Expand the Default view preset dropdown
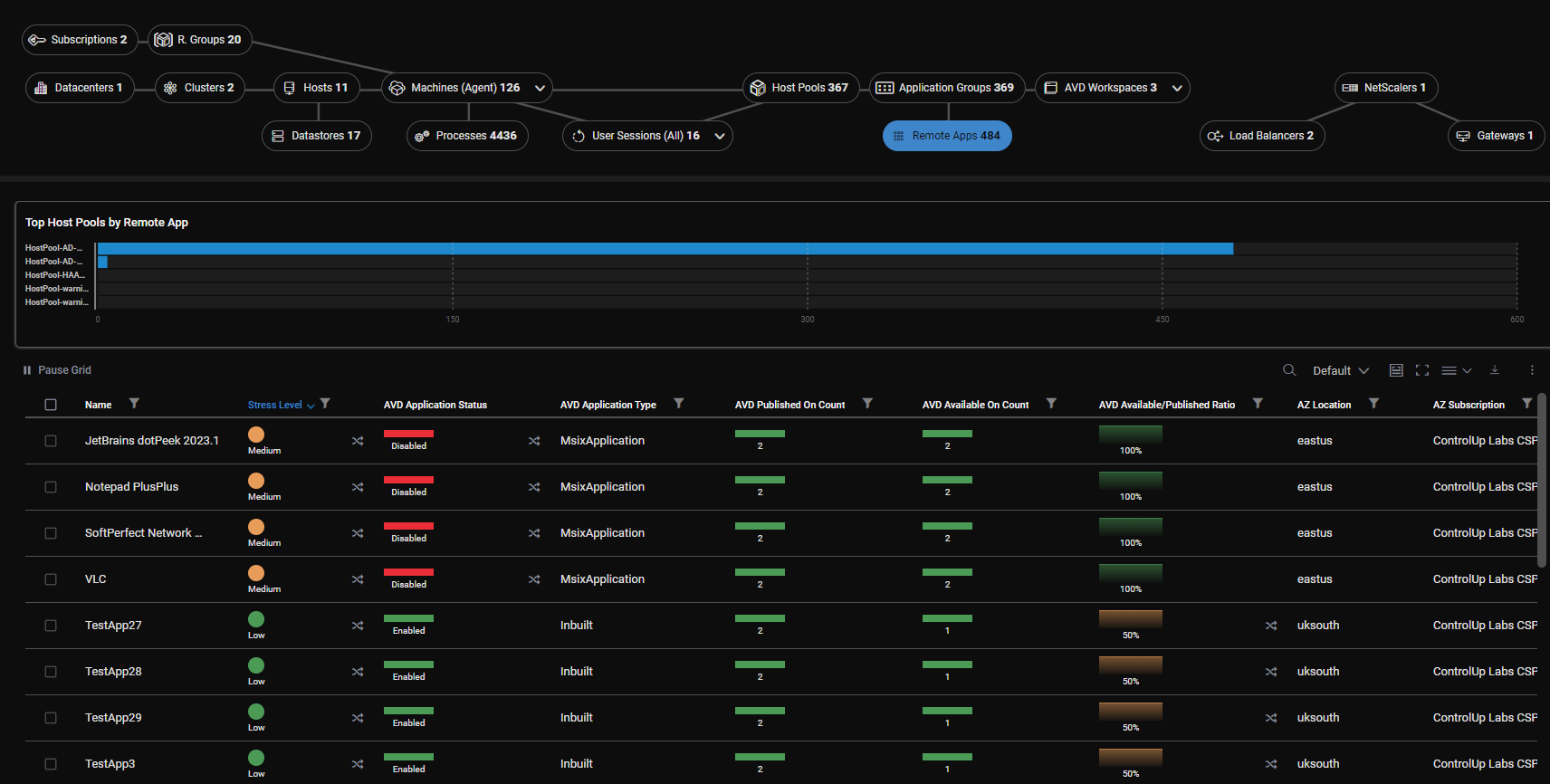 coord(1340,370)
